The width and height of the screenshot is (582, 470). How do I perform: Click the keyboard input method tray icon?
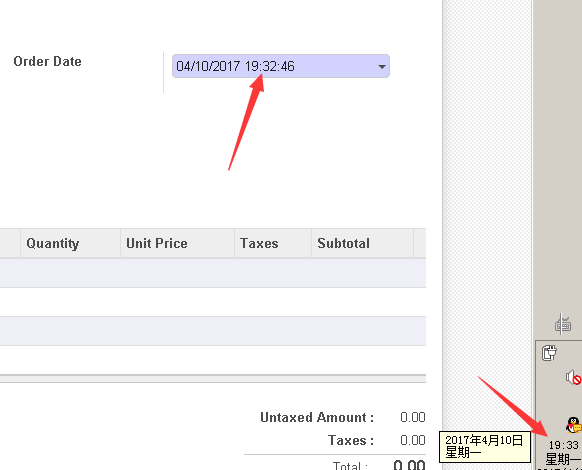pos(563,324)
